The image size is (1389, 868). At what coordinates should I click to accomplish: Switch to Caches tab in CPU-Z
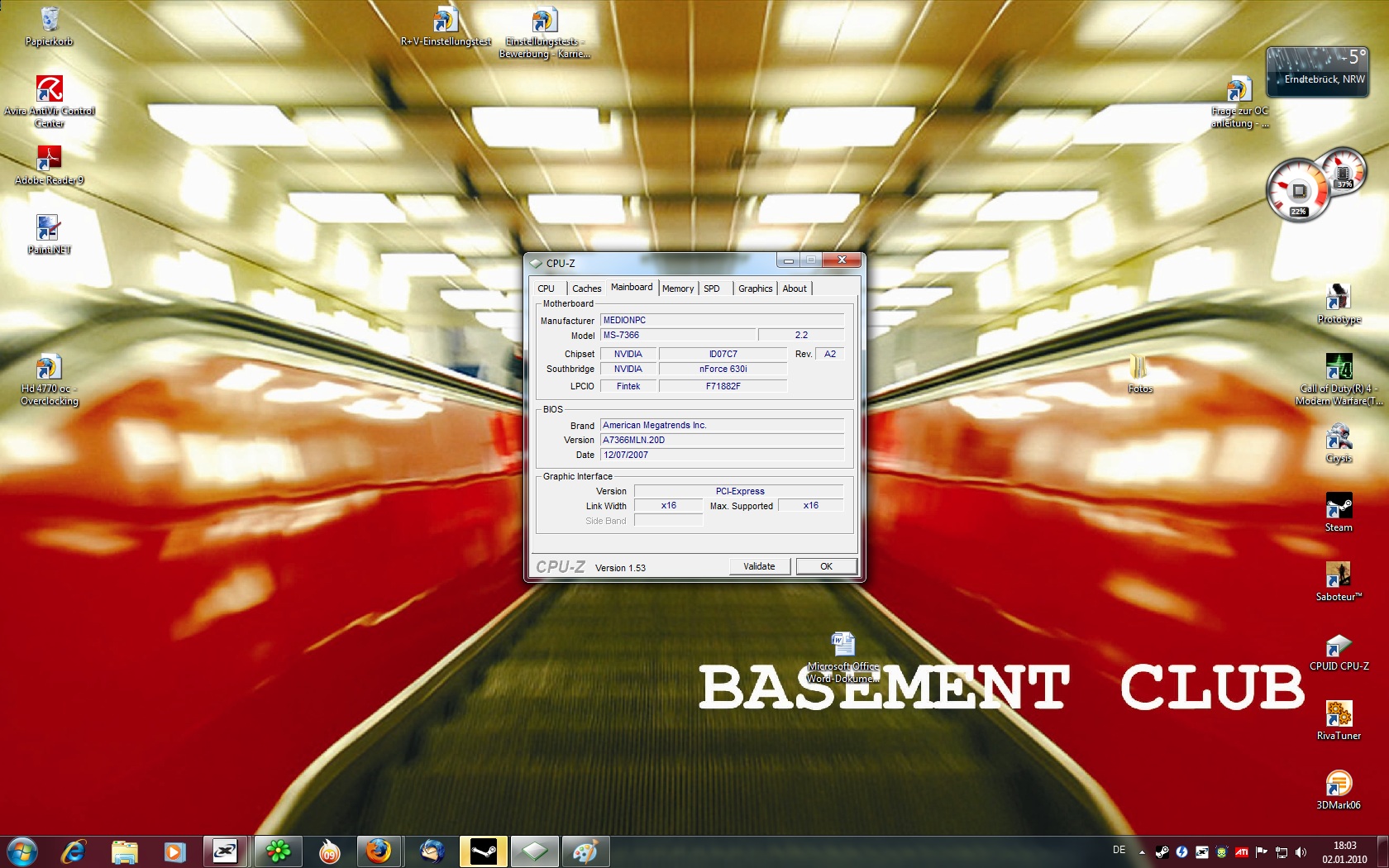click(587, 289)
